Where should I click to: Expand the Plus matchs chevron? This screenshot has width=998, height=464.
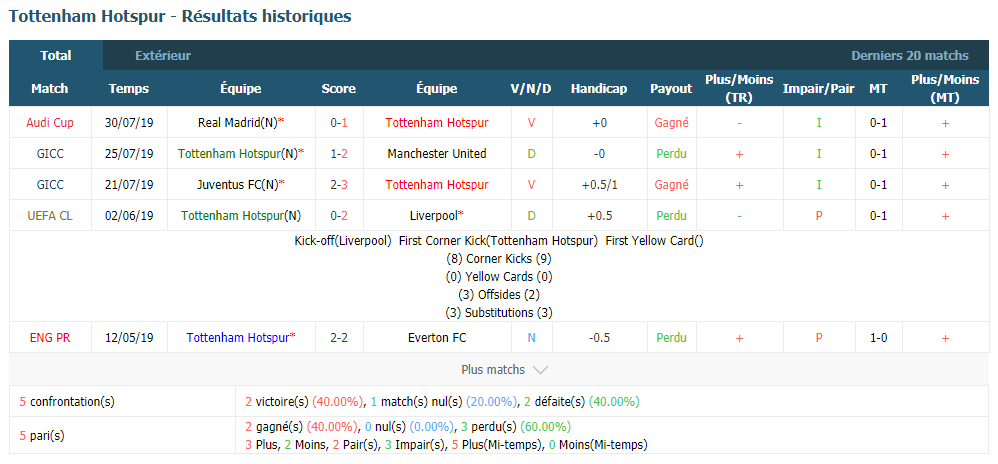coord(540,370)
